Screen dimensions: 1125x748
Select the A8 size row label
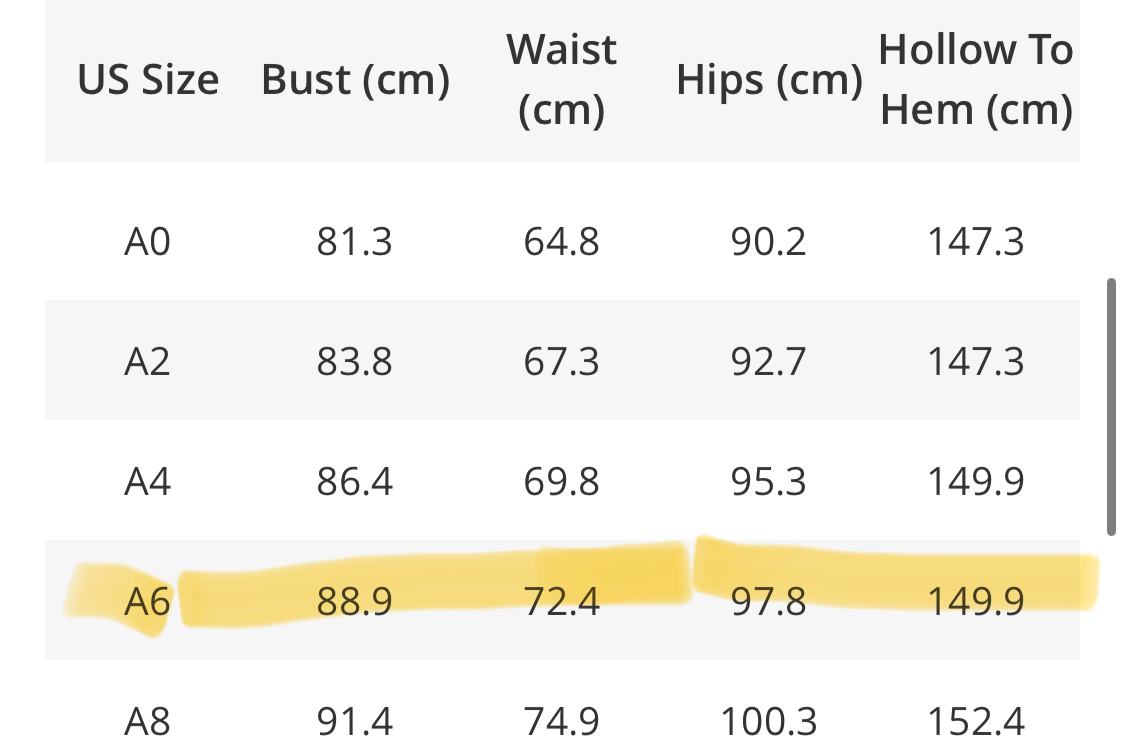pos(147,720)
